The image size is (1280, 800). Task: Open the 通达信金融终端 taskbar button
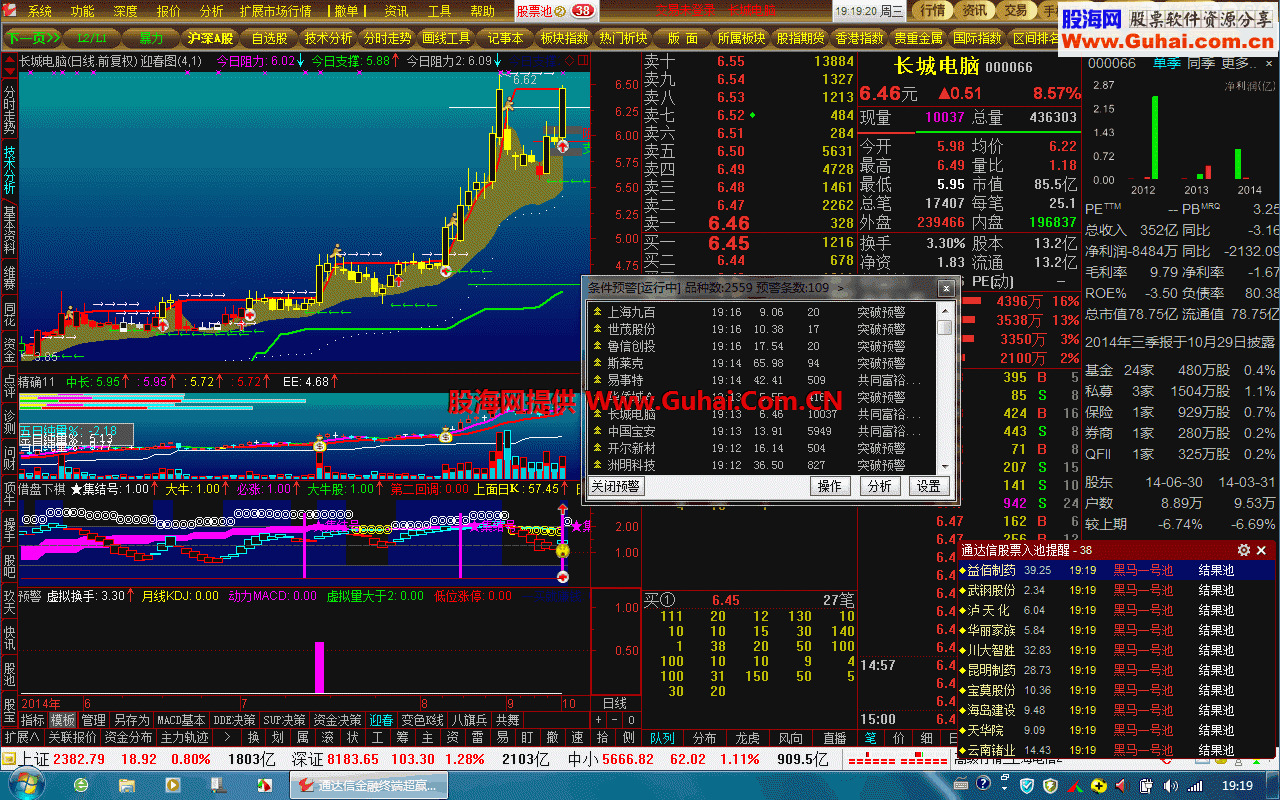click(369, 785)
